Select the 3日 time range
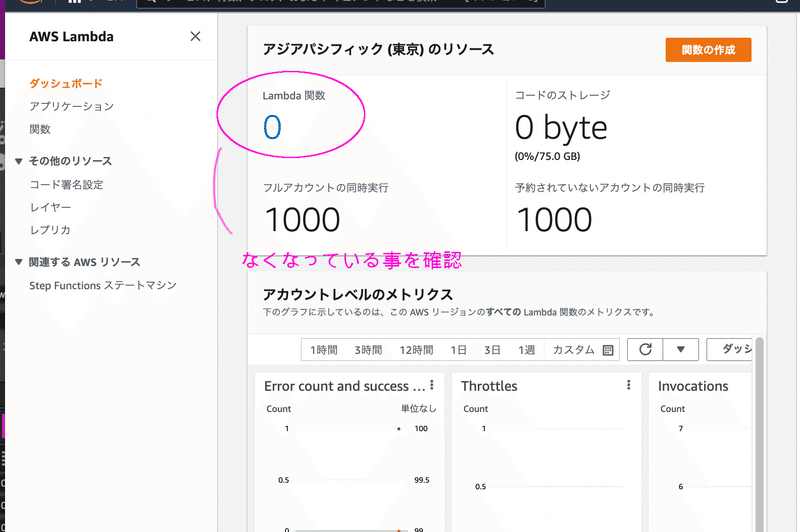The image size is (800, 532). tap(492, 350)
